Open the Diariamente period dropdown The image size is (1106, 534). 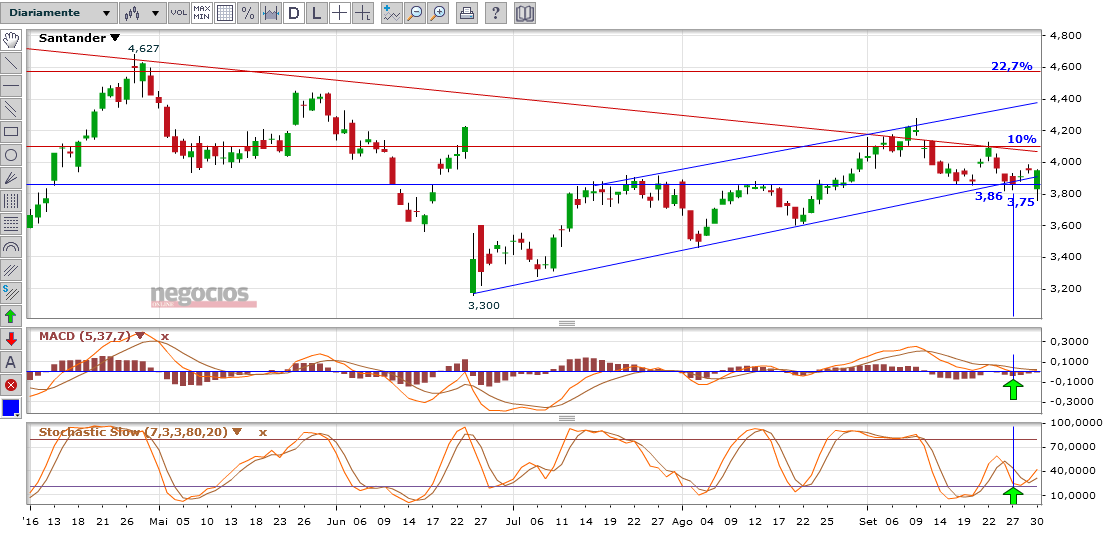[x=59, y=13]
